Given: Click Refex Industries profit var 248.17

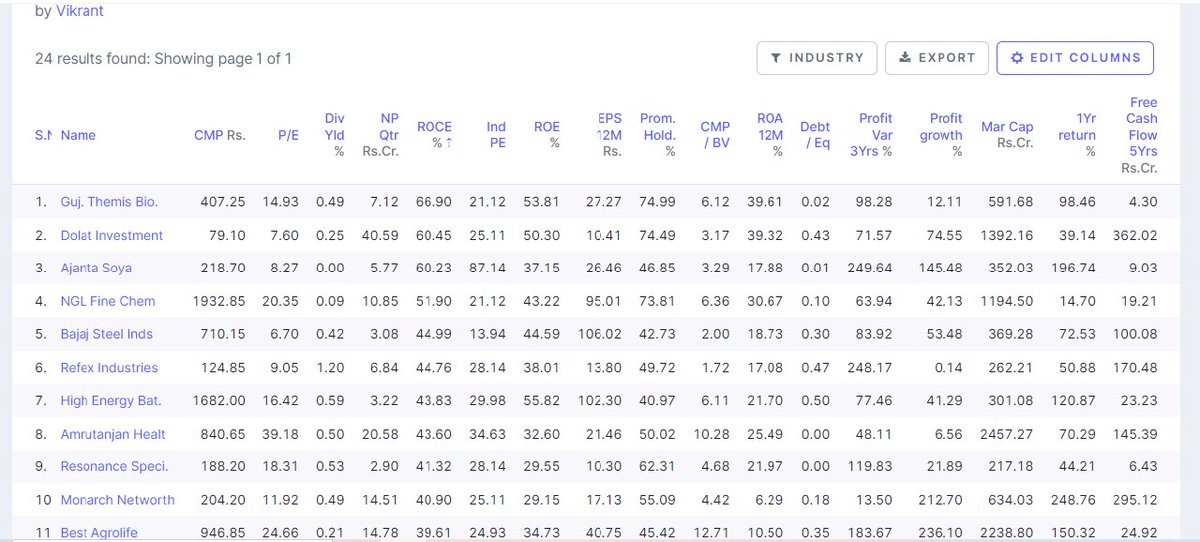Looking at the screenshot, I should (x=870, y=368).
